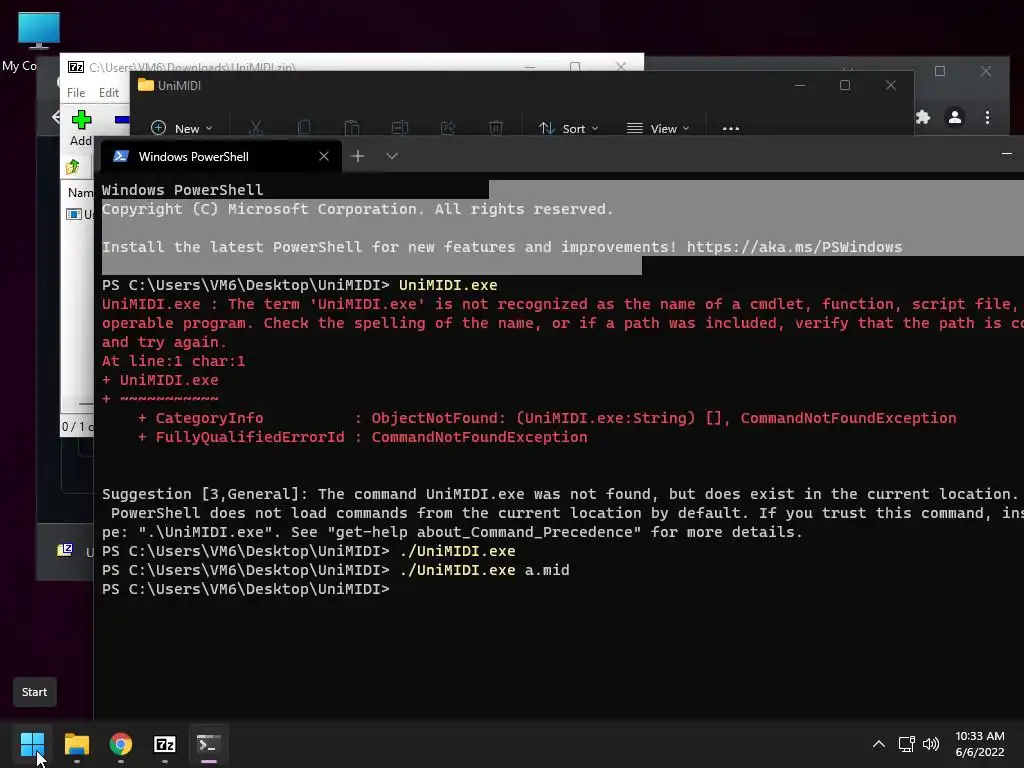Click the Windows Terminal taskbar icon
The image size is (1024, 768).
click(208, 744)
